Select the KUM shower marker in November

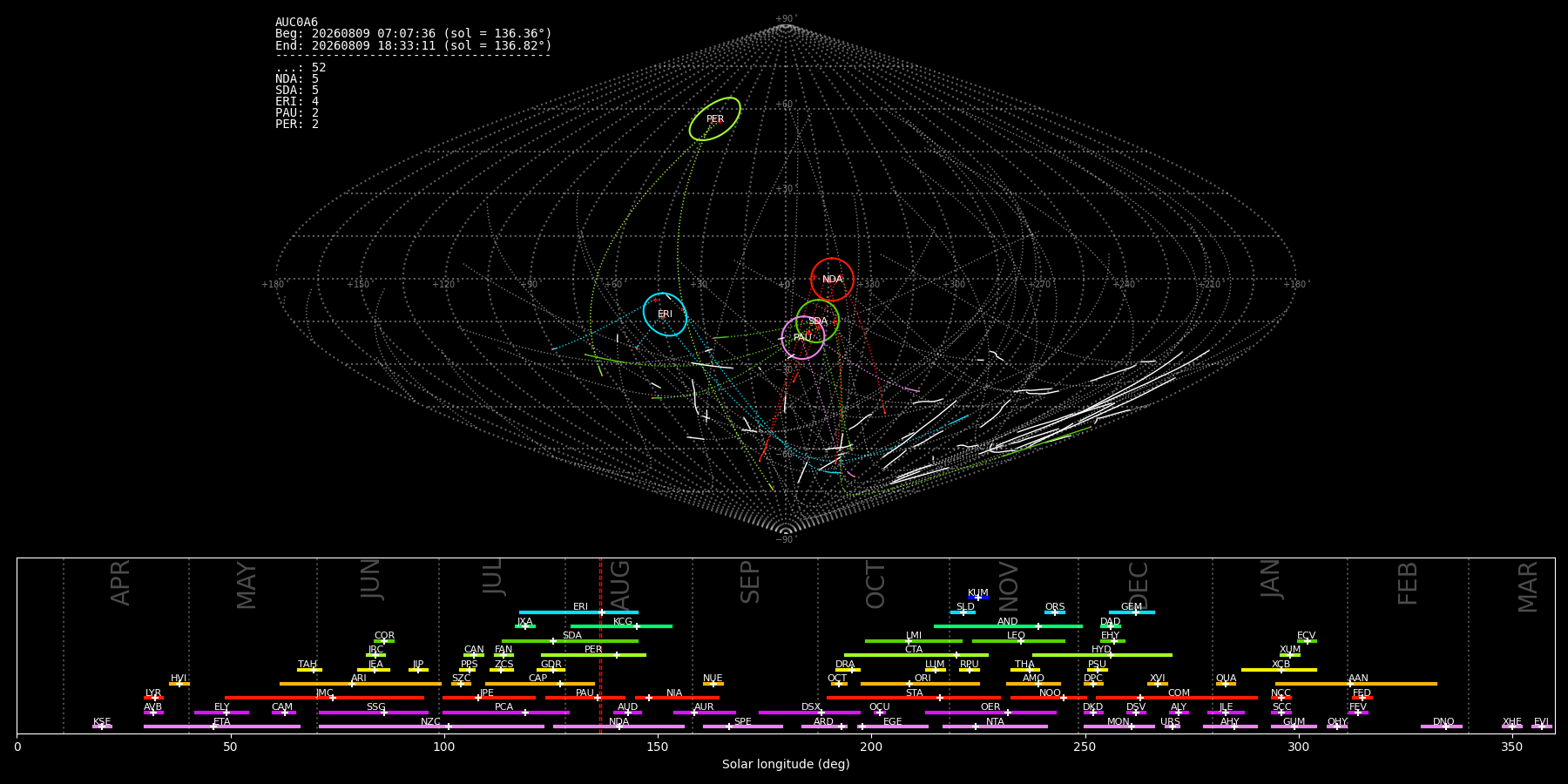point(978,598)
